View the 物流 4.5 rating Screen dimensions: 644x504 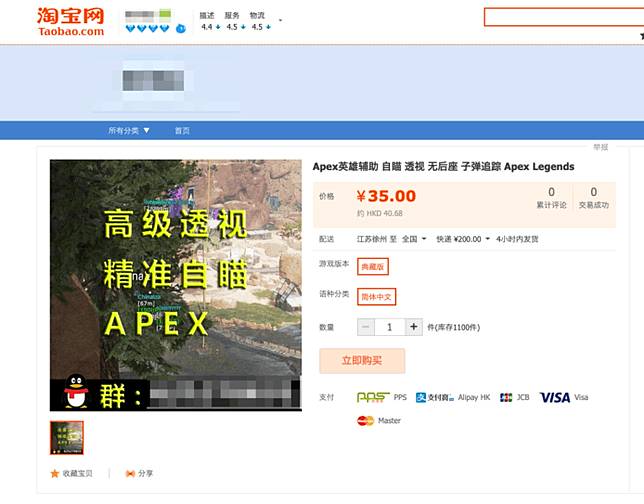260,21
